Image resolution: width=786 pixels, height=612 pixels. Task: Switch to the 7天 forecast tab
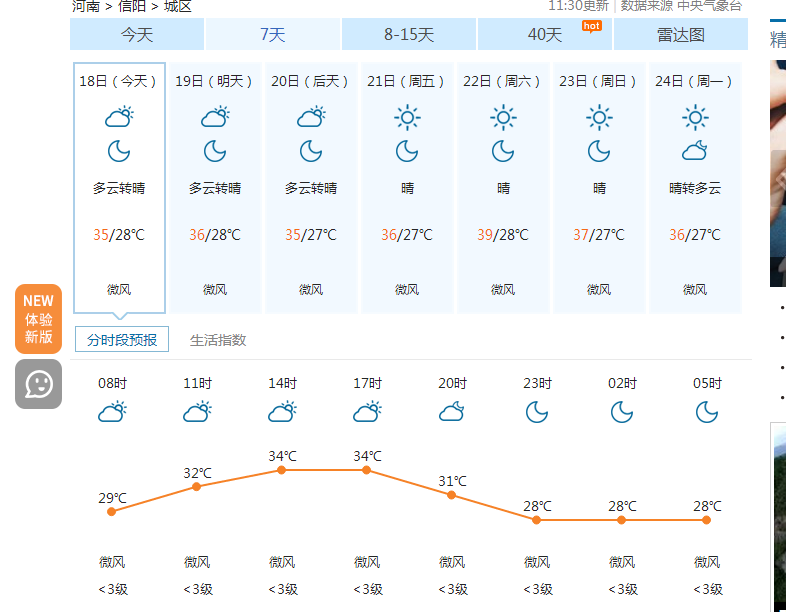point(273,35)
